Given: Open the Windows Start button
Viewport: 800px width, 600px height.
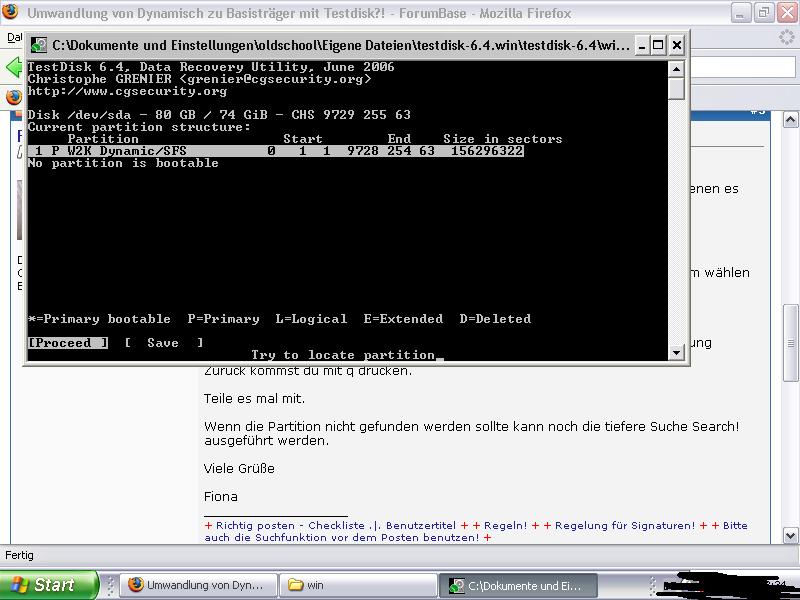Looking at the screenshot, I should point(49,585).
